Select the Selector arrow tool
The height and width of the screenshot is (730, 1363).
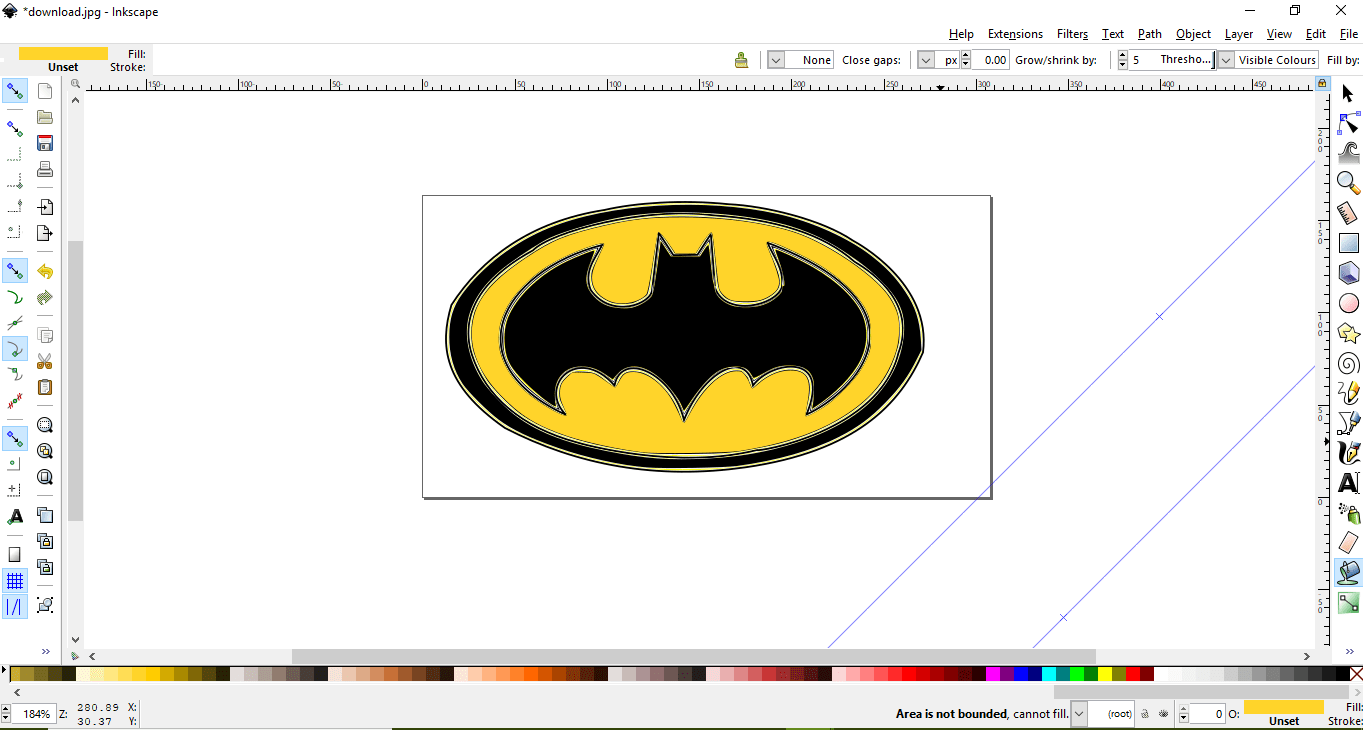pyautogui.click(x=1348, y=93)
